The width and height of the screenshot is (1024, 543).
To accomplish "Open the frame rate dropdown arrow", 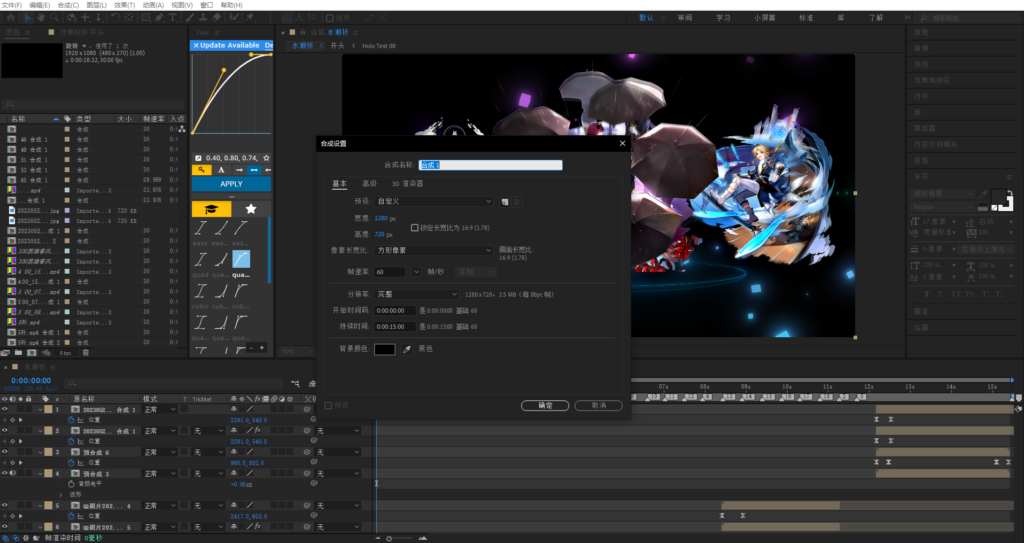I will pyautogui.click(x=416, y=272).
